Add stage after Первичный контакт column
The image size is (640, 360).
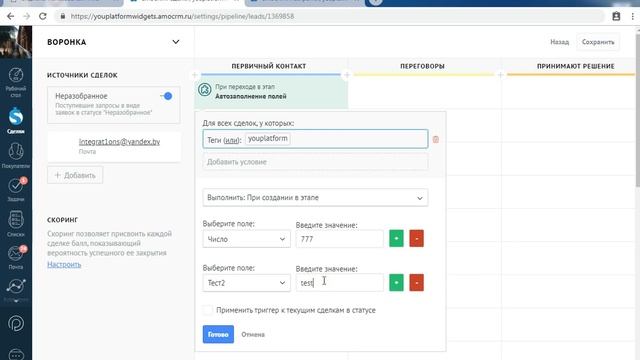347,75
